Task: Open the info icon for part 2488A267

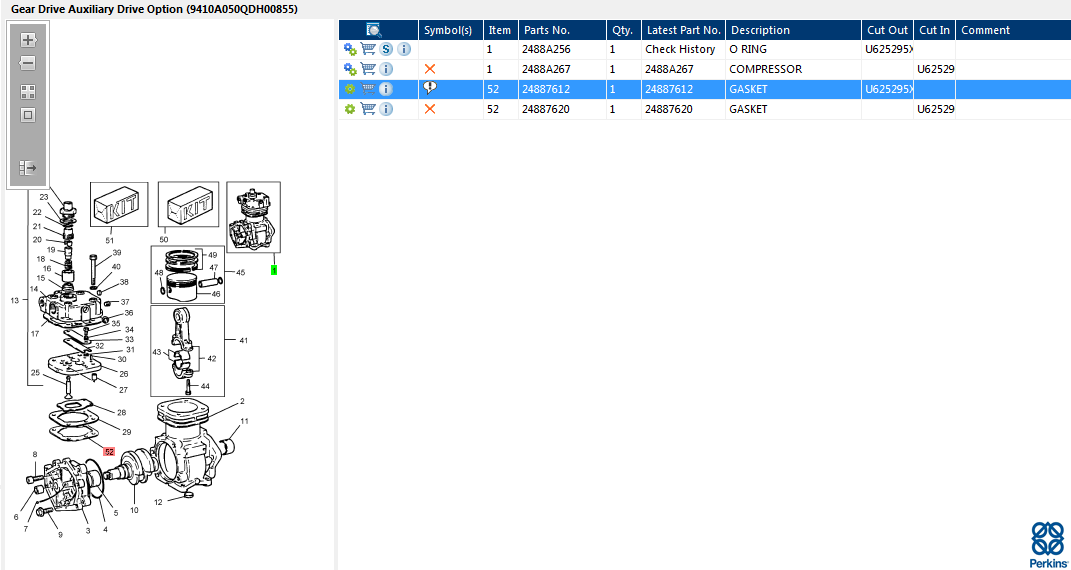Action: (387, 69)
